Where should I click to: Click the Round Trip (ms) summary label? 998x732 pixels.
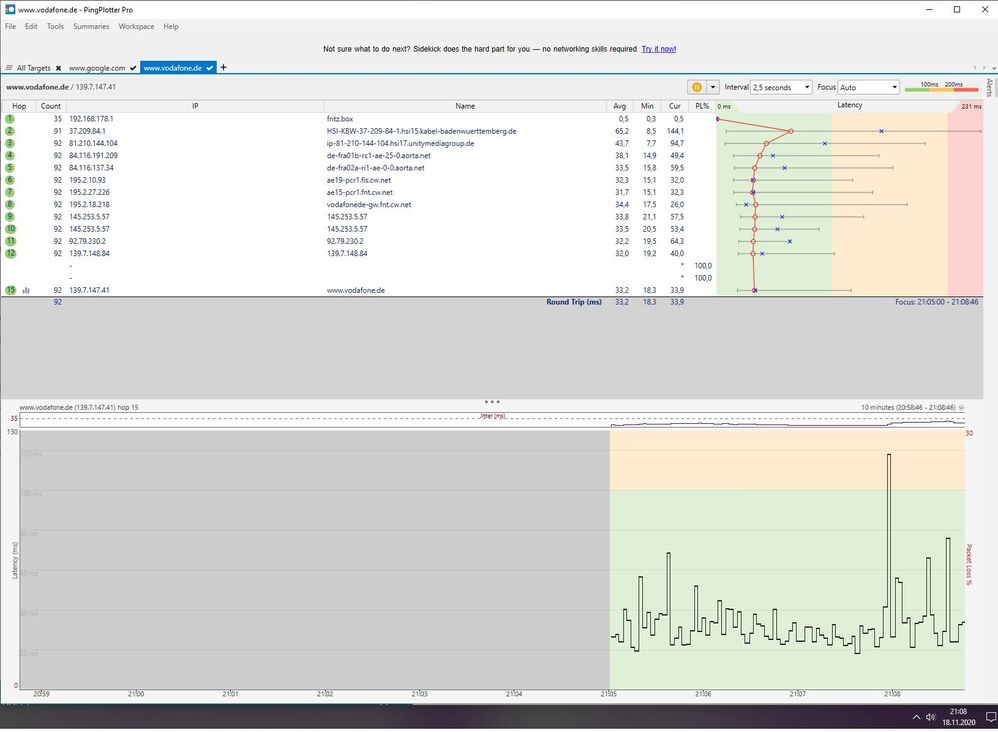pyautogui.click(x=573, y=302)
